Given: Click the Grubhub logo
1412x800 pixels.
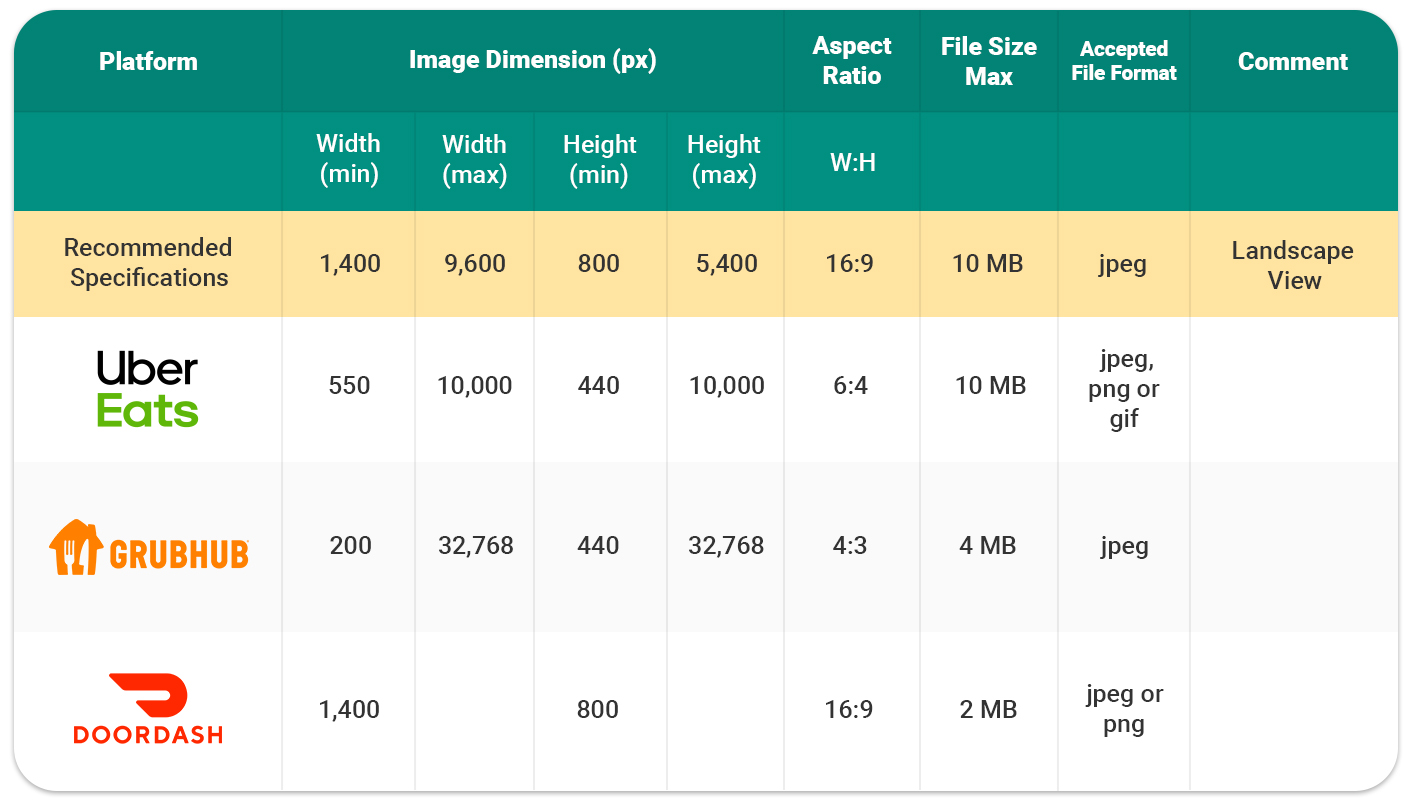Looking at the screenshot, I should tap(148, 547).
